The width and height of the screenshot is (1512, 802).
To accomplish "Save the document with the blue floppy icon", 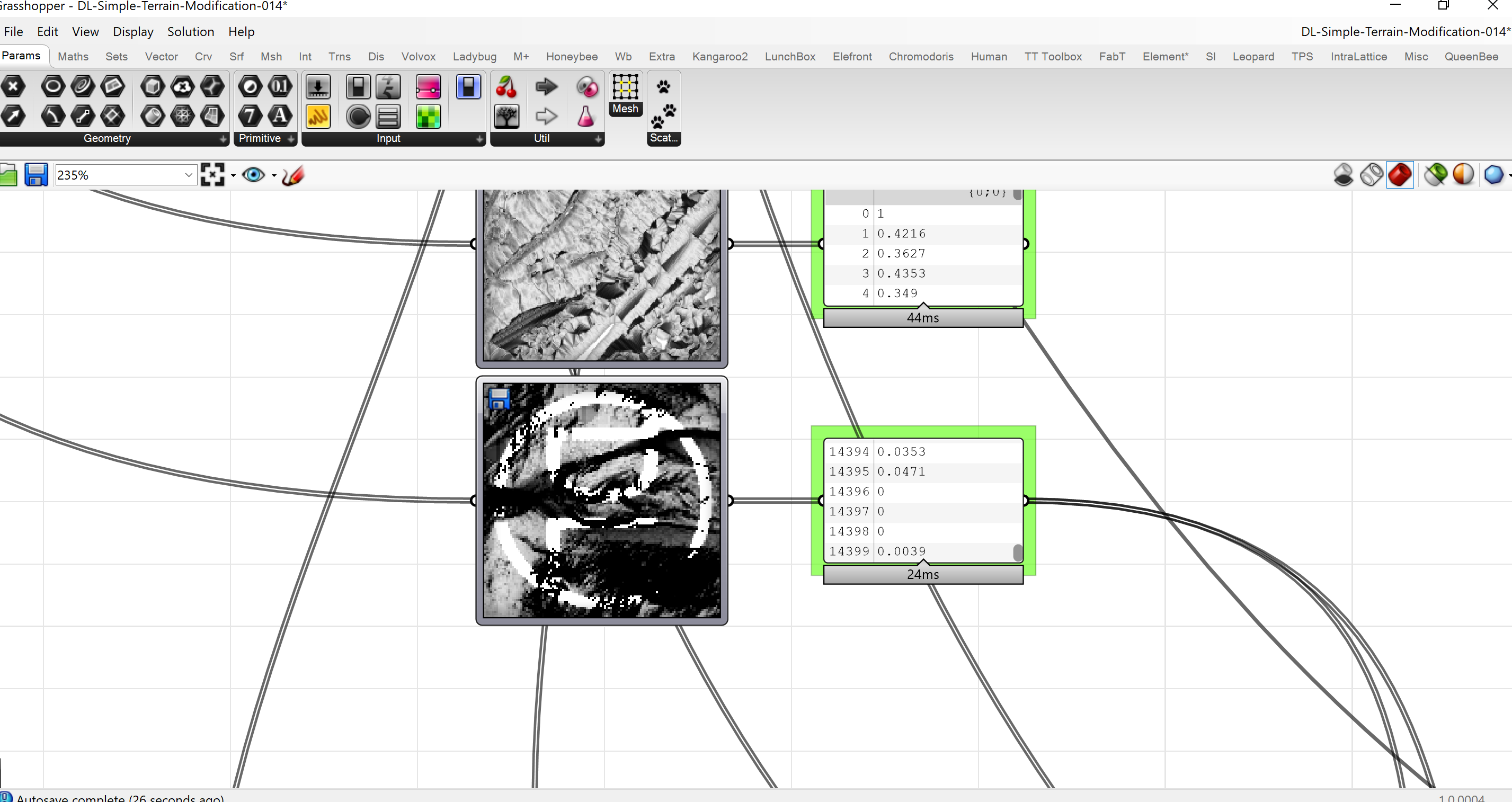I will click(36, 175).
